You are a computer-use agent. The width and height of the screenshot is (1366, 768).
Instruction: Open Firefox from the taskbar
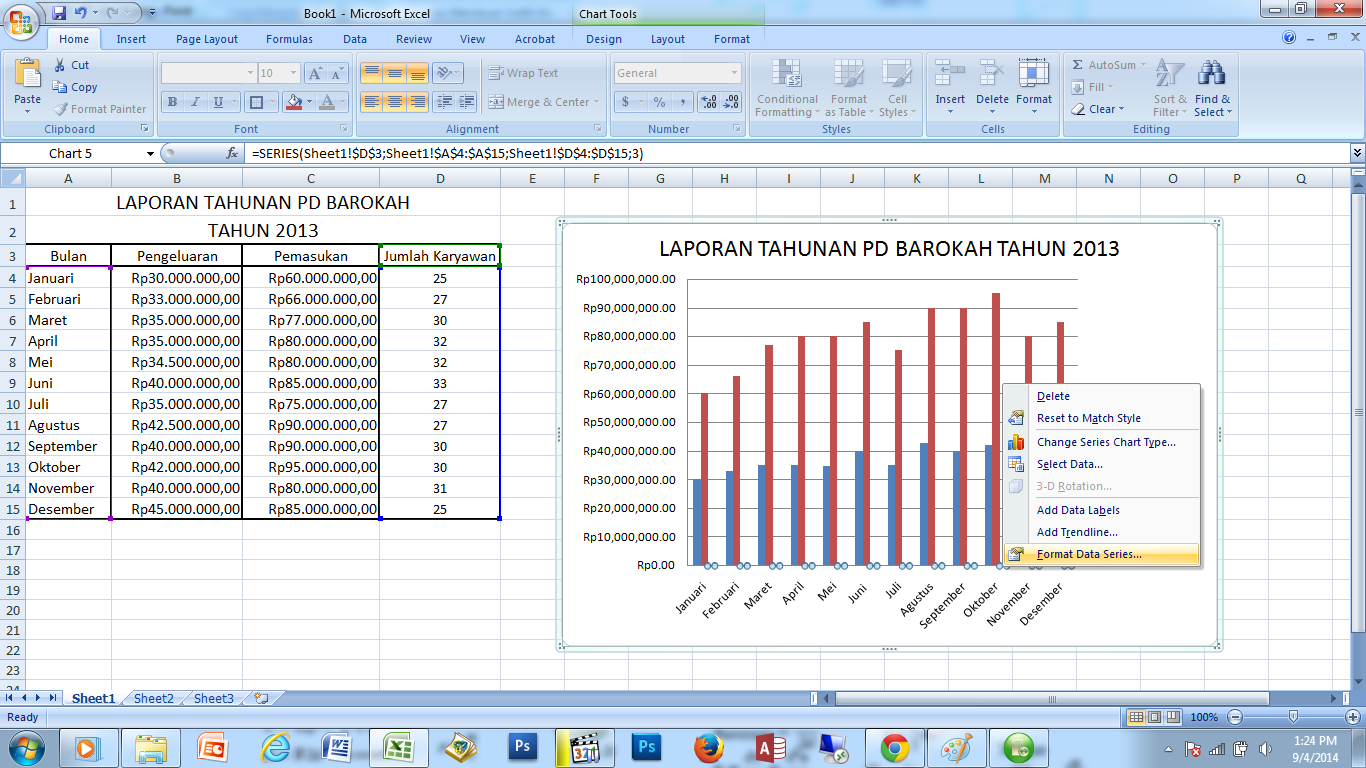pyautogui.click(x=709, y=748)
